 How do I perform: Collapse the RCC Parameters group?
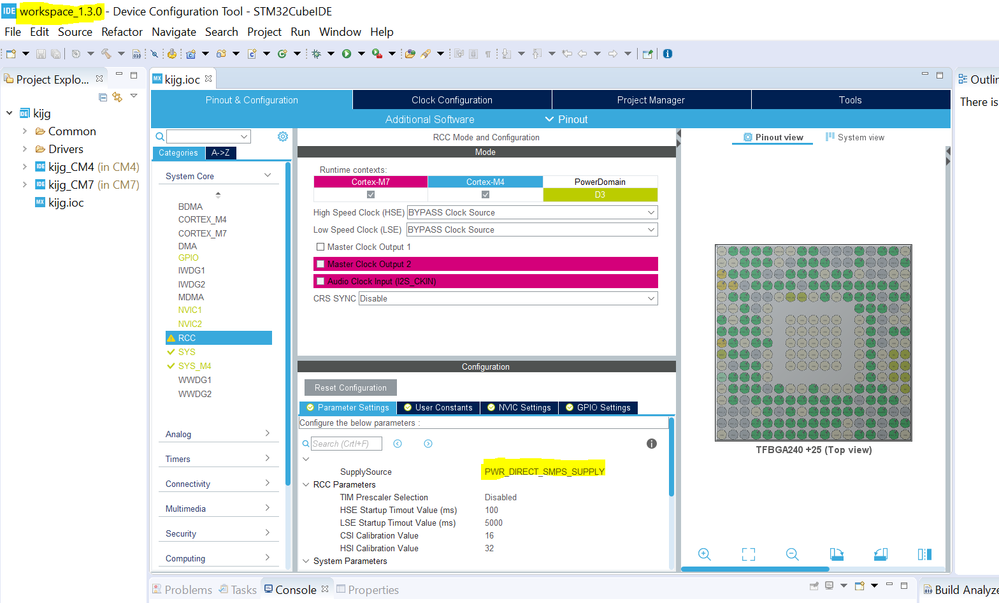(306, 484)
